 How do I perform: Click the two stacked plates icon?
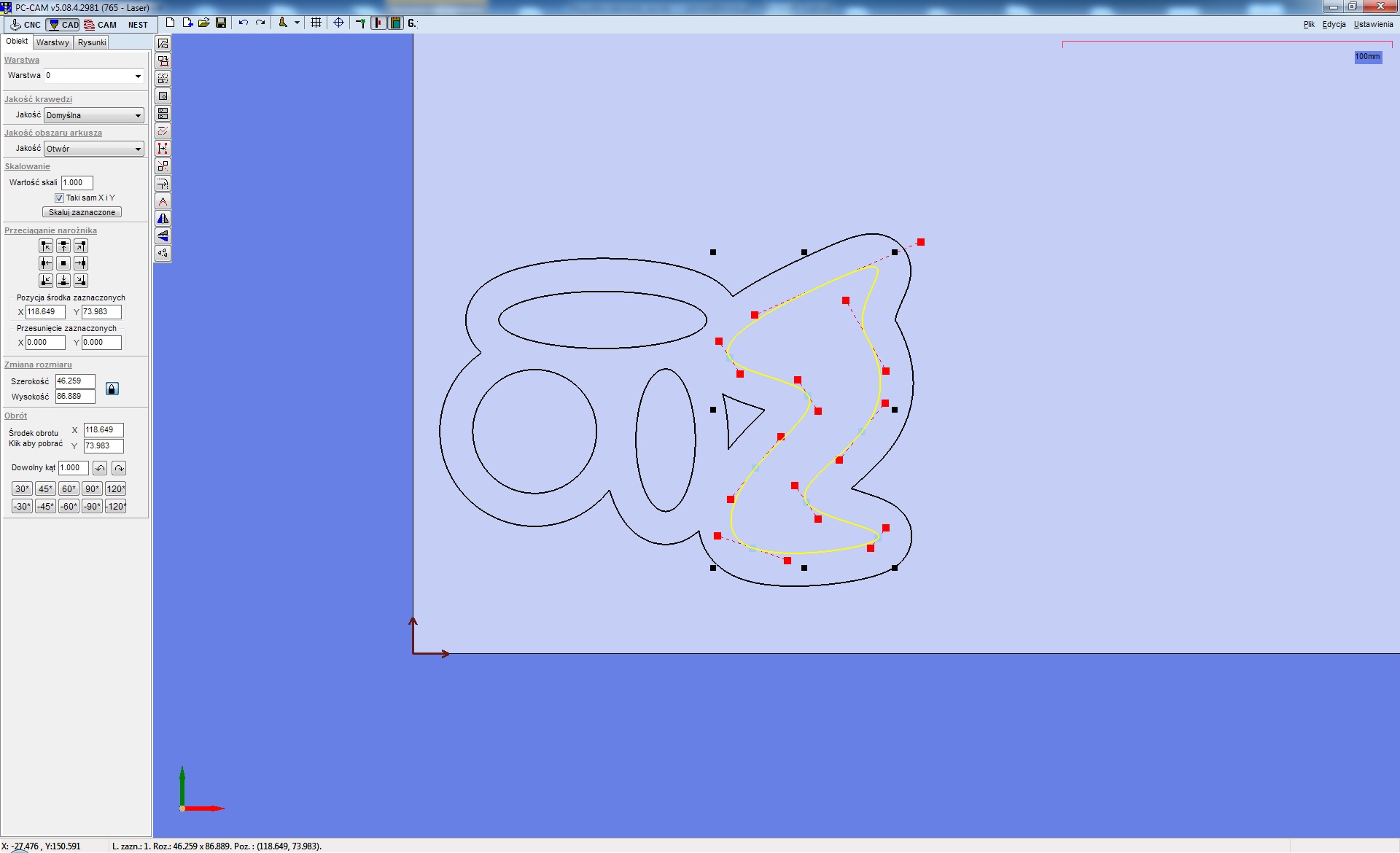(163, 114)
